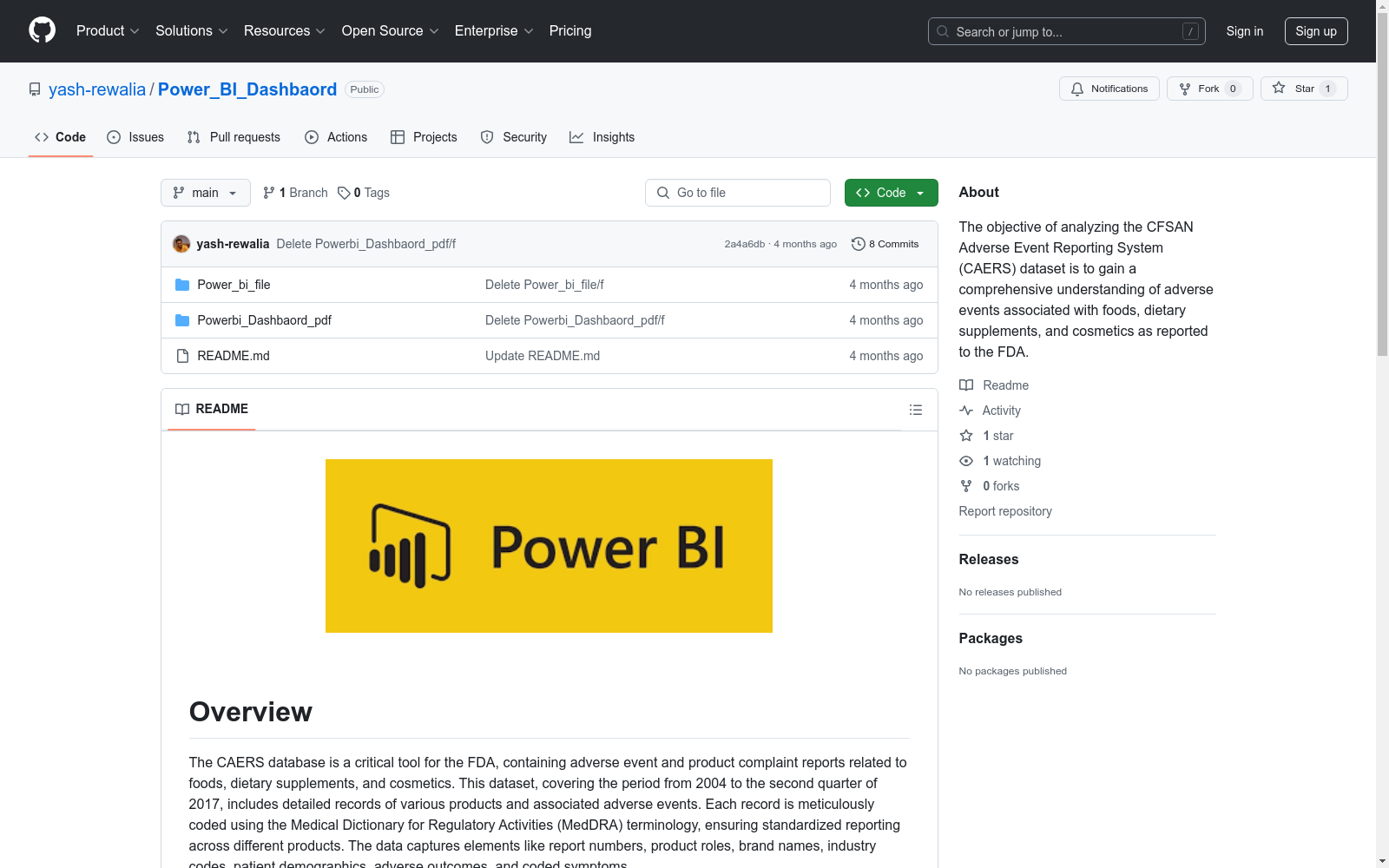Viewport: 1389px width, 868px height.
Task: Click the star icon in the Star button
Action: tap(1279, 88)
